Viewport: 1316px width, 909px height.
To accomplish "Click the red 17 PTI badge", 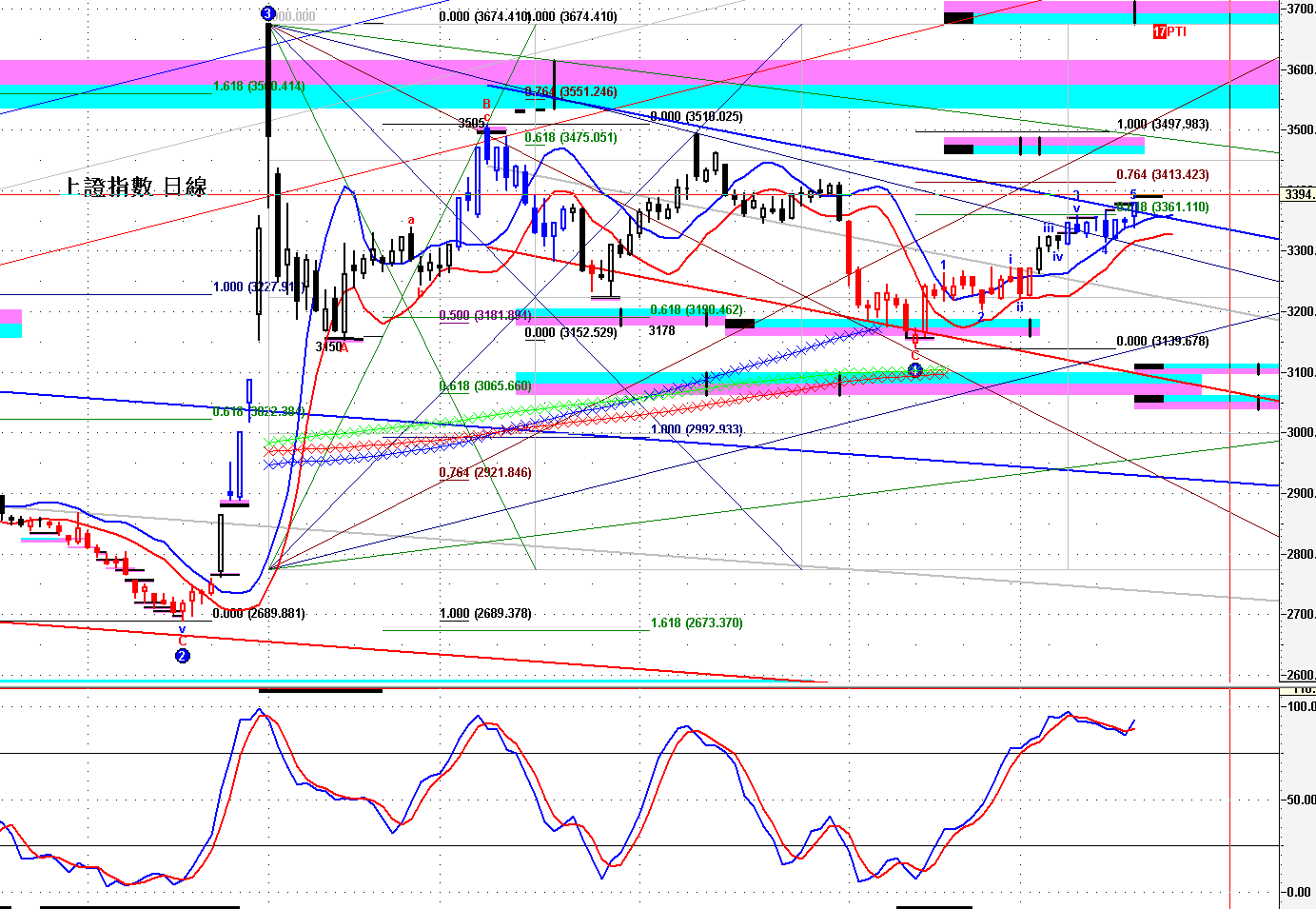I will (x=1169, y=31).
